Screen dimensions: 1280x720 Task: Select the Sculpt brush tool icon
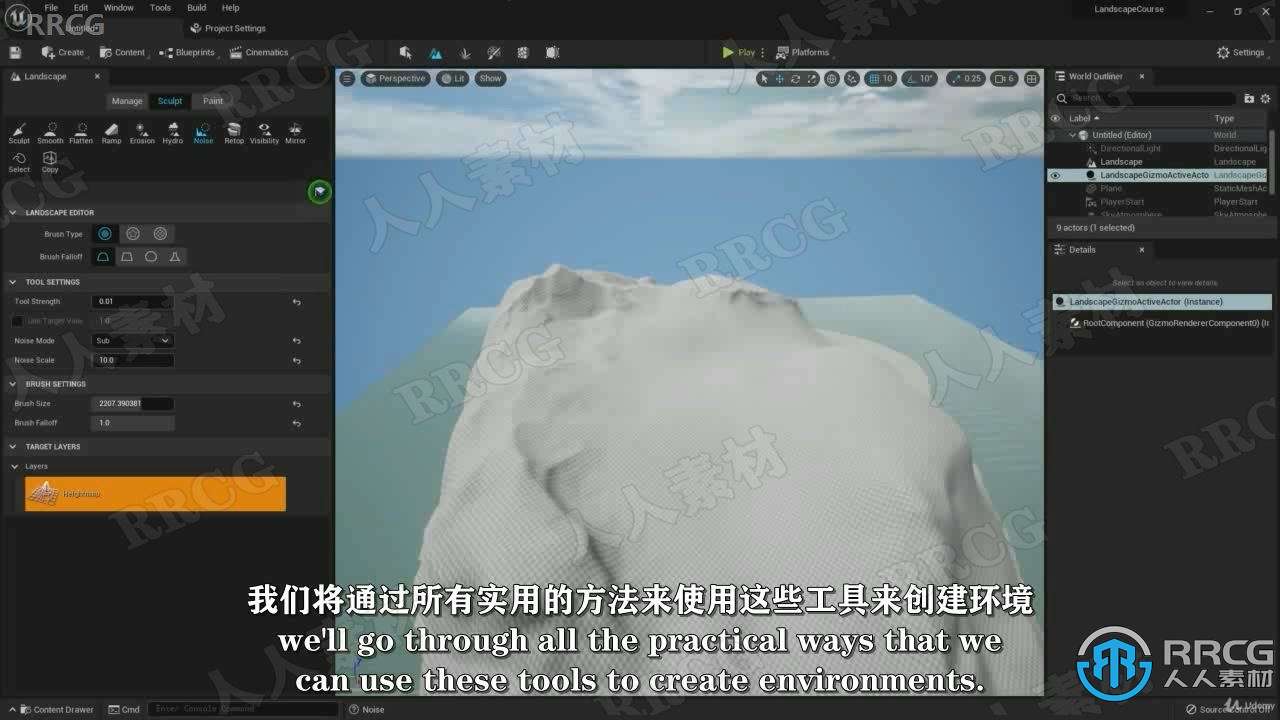click(19, 133)
